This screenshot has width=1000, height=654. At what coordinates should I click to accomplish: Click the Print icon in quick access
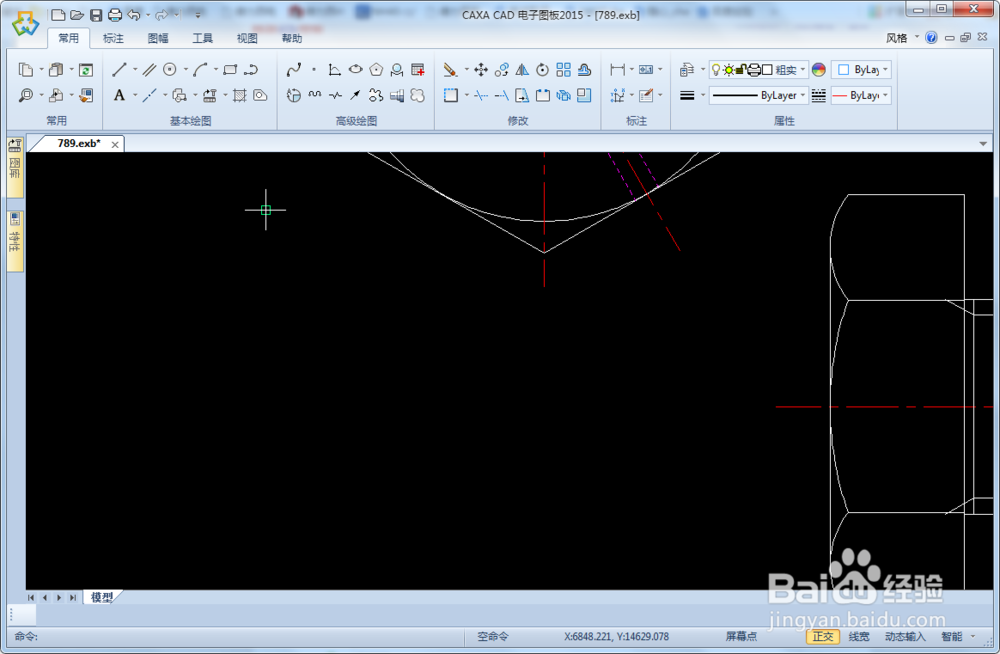pos(115,15)
